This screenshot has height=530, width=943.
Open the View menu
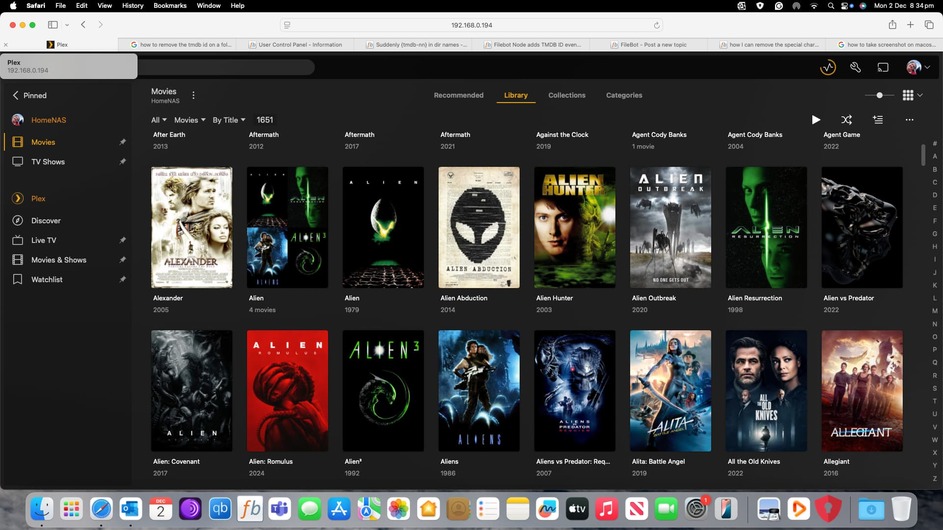click(x=105, y=5)
